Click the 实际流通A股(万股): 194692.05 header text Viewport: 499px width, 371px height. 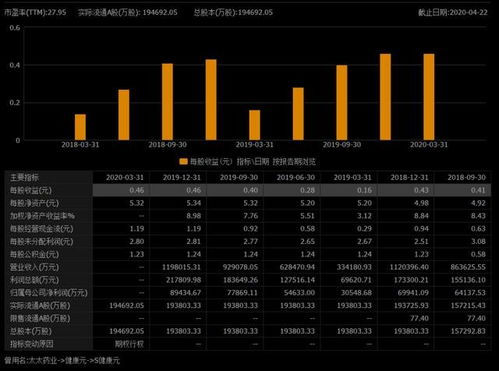click(x=128, y=13)
